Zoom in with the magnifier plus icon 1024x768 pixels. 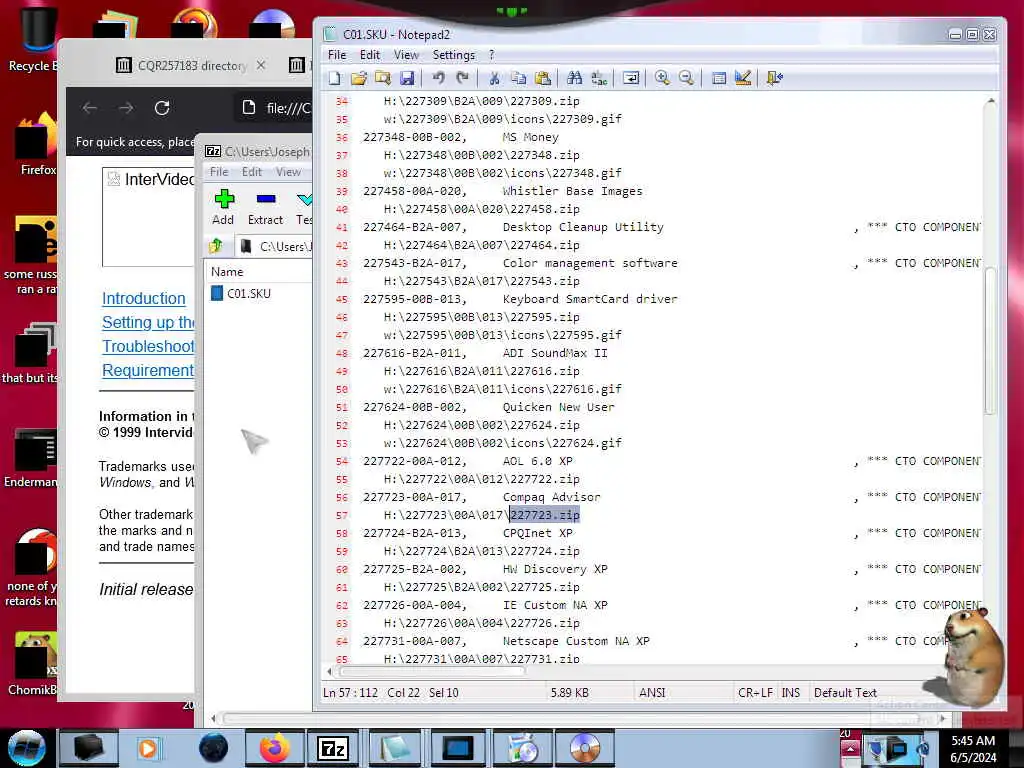662,78
